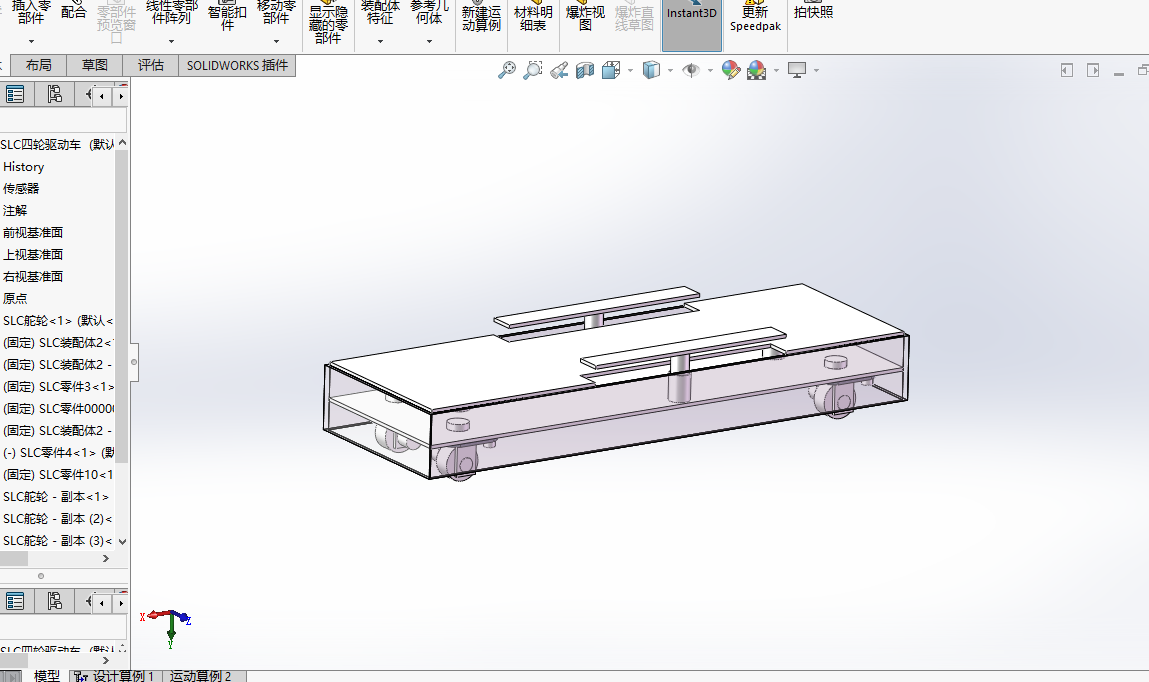Open the dropdown arrow under 移动零部件

[276, 41]
